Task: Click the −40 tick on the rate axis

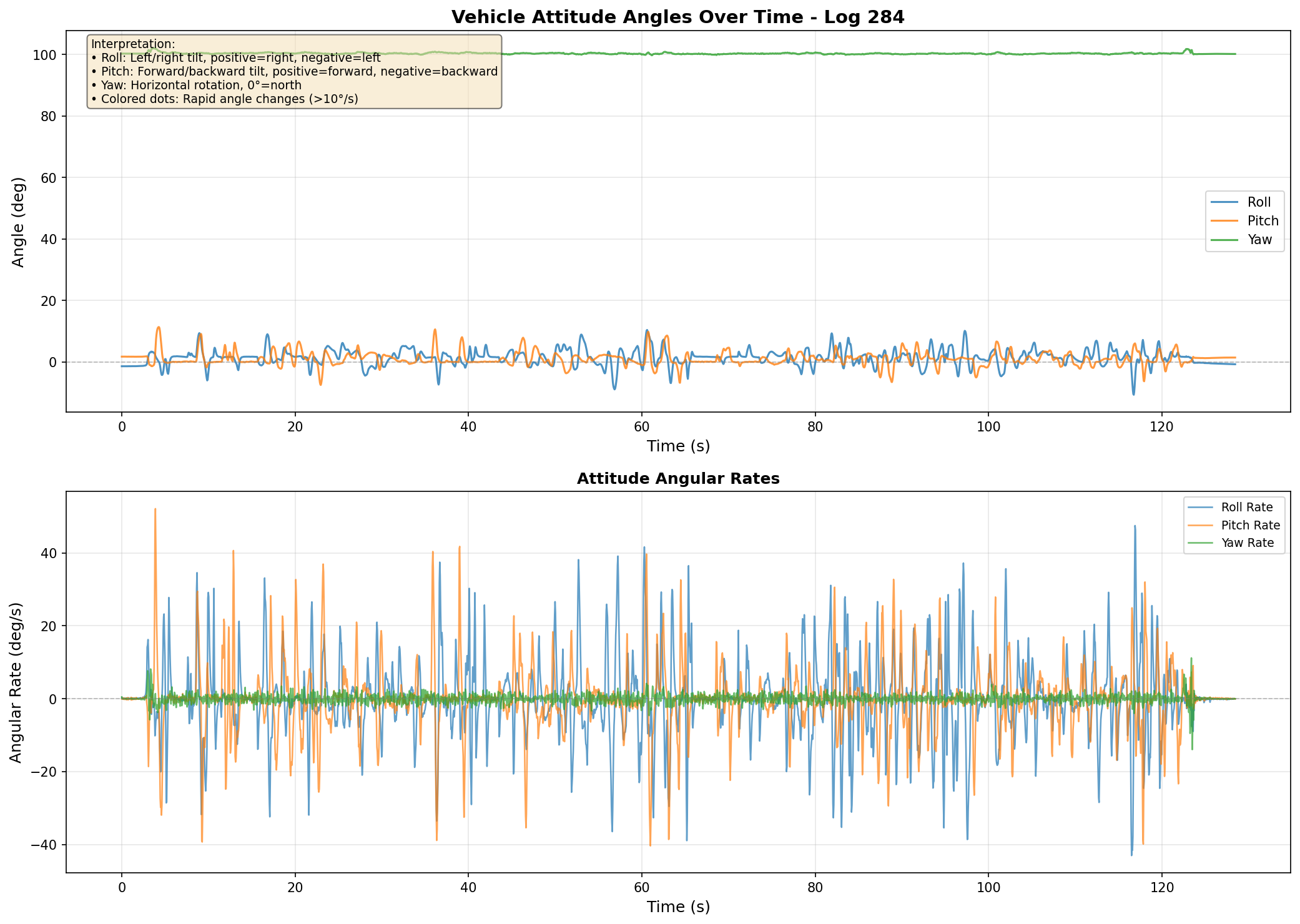Action: tap(45, 845)
